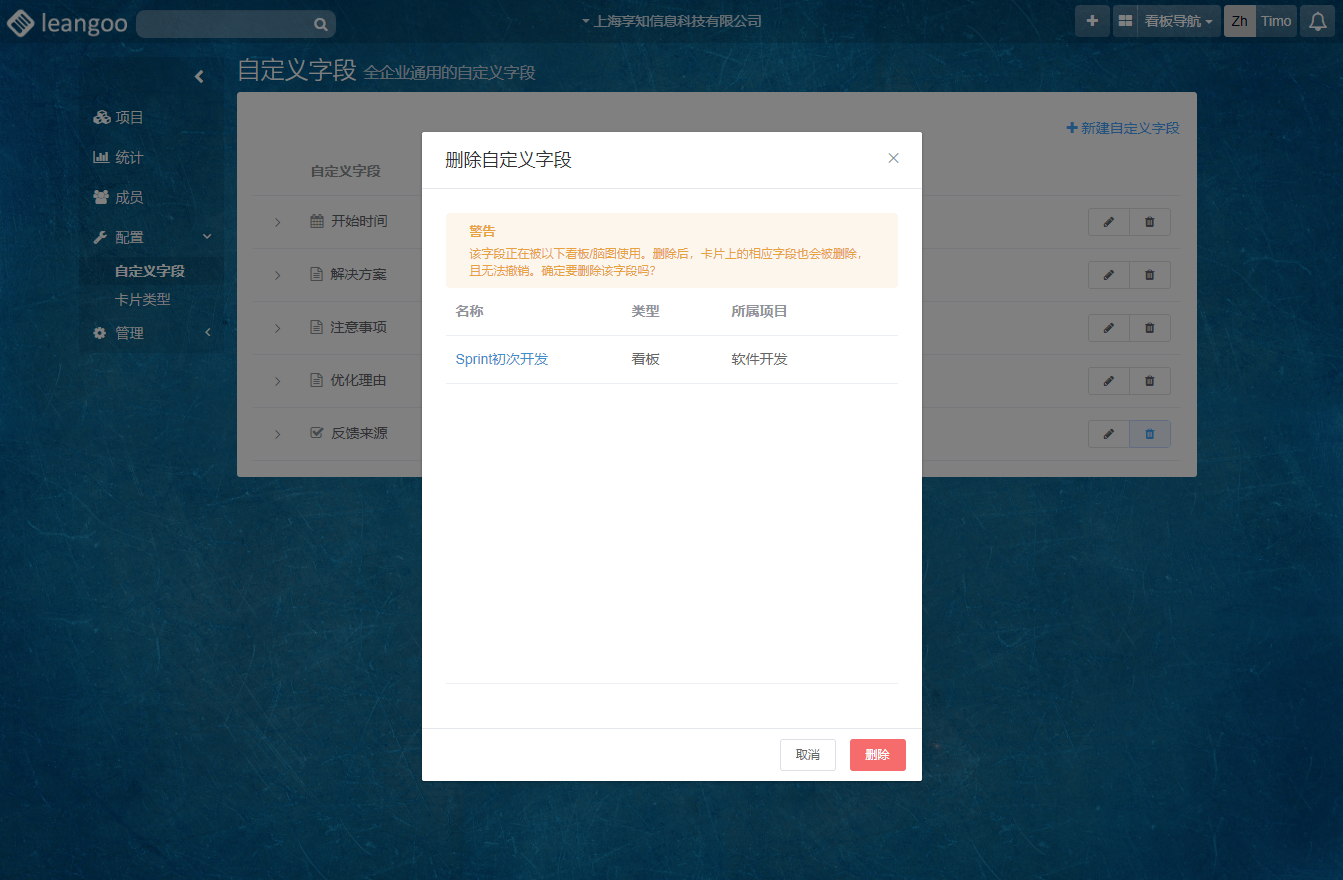Expand the 反馈来源 field row
The width and height of the screenshot is (1343, 880).
277,434
